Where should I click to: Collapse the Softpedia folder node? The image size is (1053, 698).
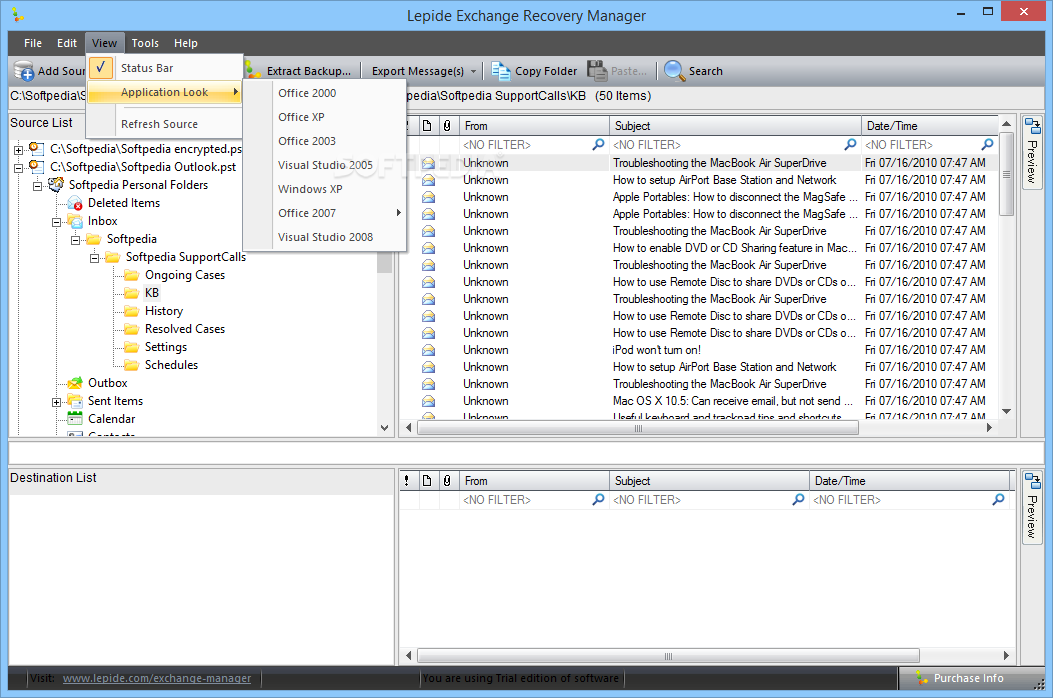[x=76, y=240]
